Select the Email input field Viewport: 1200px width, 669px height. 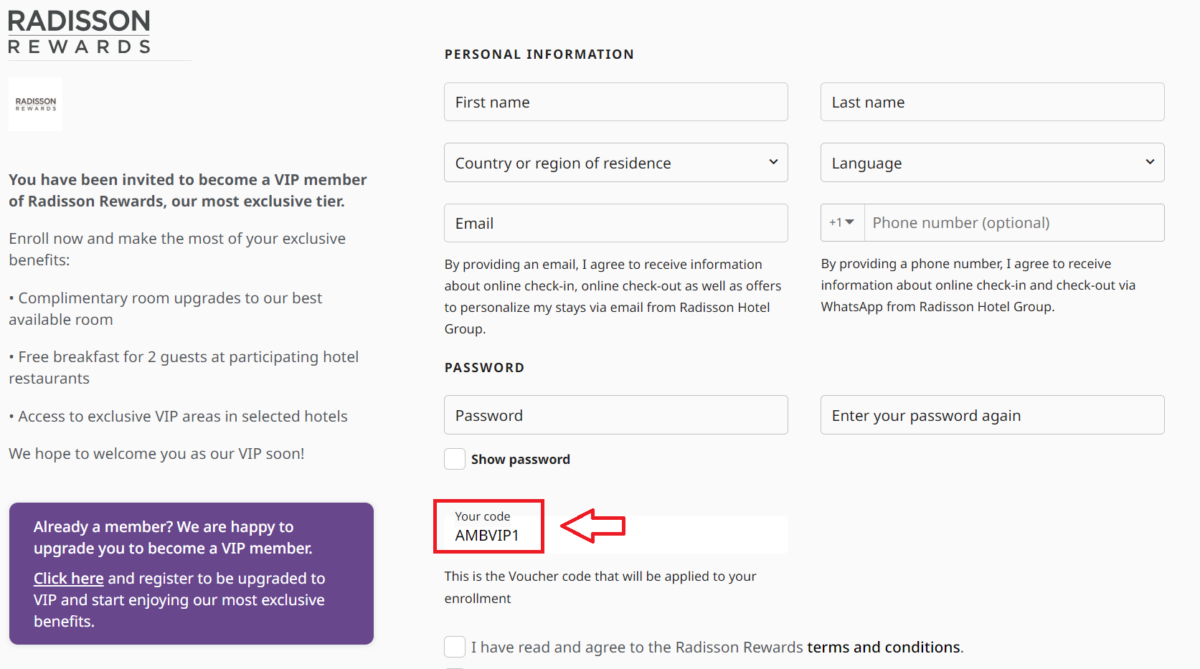(x=615, y=222)
